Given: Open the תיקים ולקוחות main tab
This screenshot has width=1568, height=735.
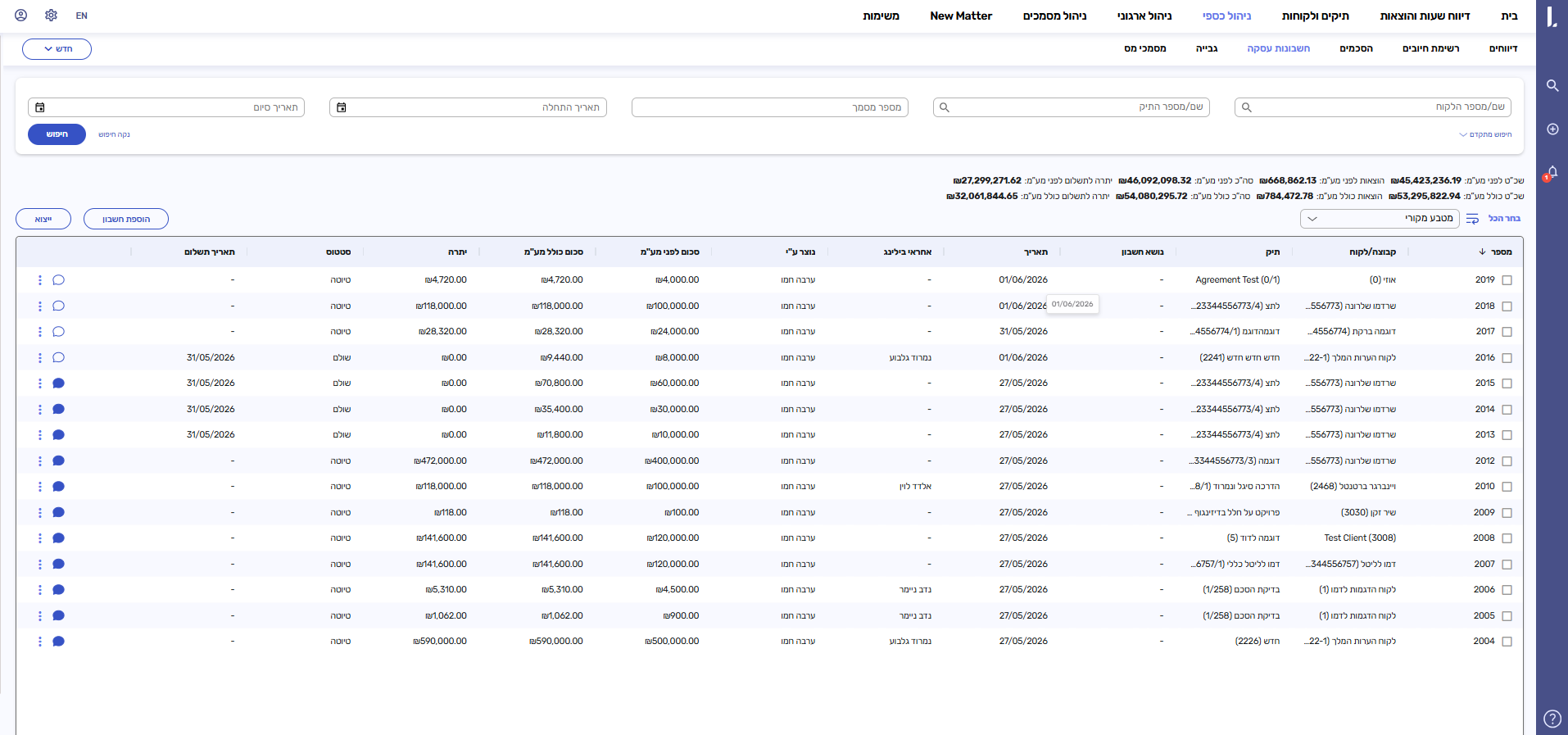Looking at the screenshot, I should (x=1315, y=16).
